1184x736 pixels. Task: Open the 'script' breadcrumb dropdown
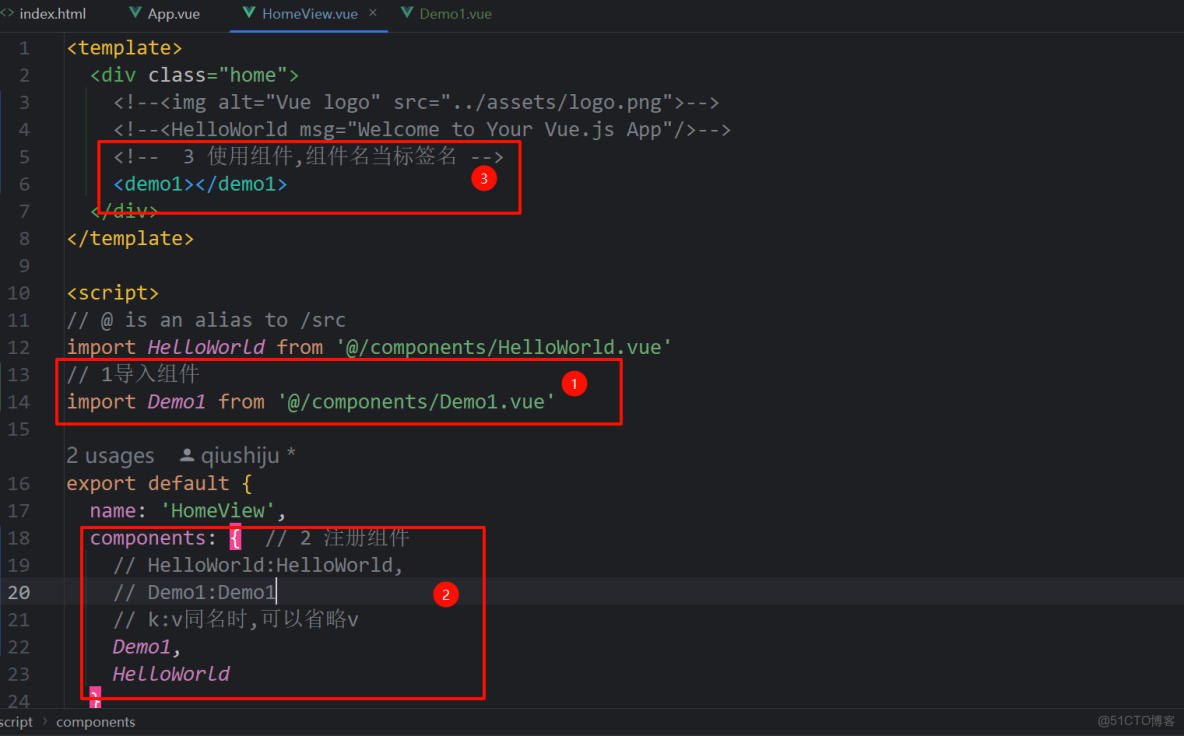(16, 721)
